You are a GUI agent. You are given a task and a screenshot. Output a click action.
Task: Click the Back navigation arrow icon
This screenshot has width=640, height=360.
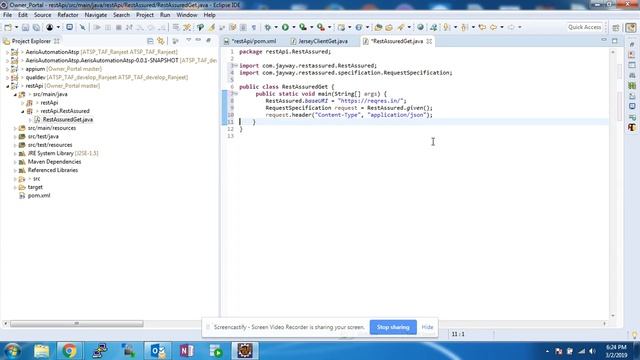pyautogui.click(x=493, y=27)
